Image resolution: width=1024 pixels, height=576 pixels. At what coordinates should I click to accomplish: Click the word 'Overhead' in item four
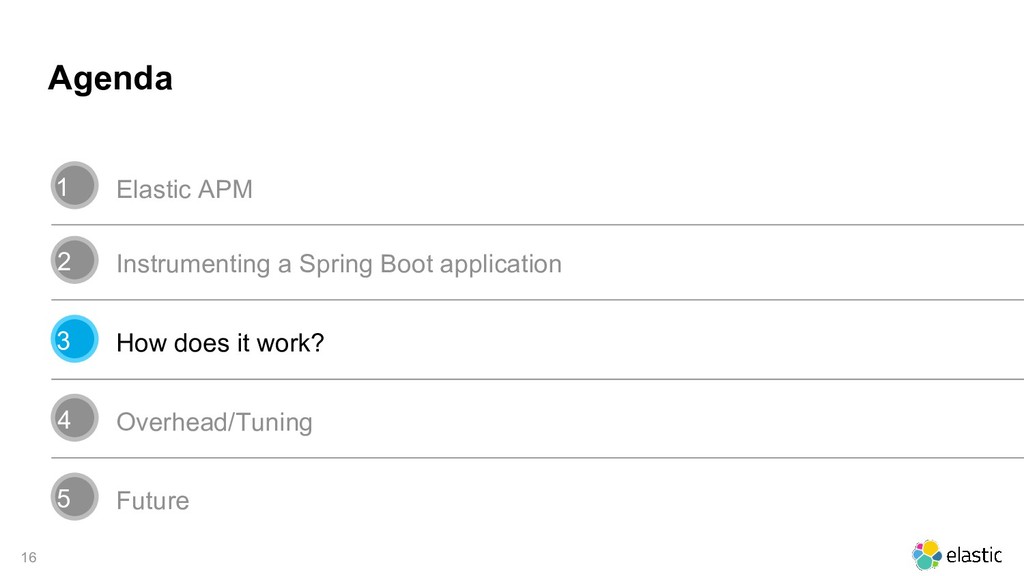pyautogui.click(x=172, y=422)
